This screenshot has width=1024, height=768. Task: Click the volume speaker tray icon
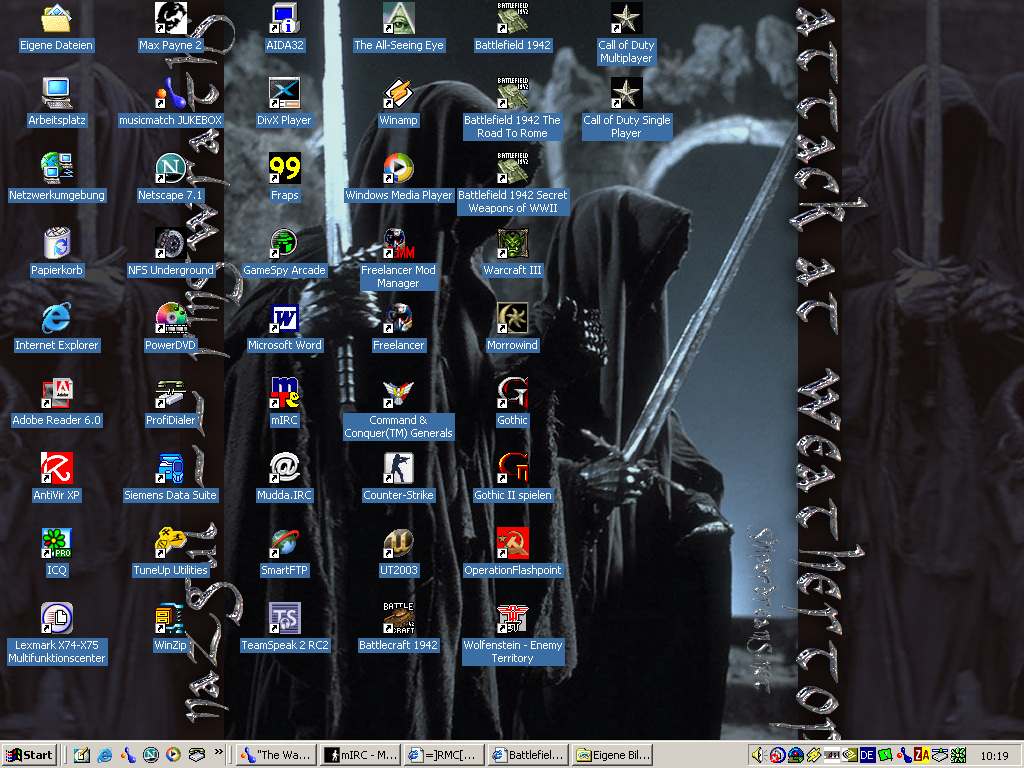pyautogui.click(x=758, y=756)
